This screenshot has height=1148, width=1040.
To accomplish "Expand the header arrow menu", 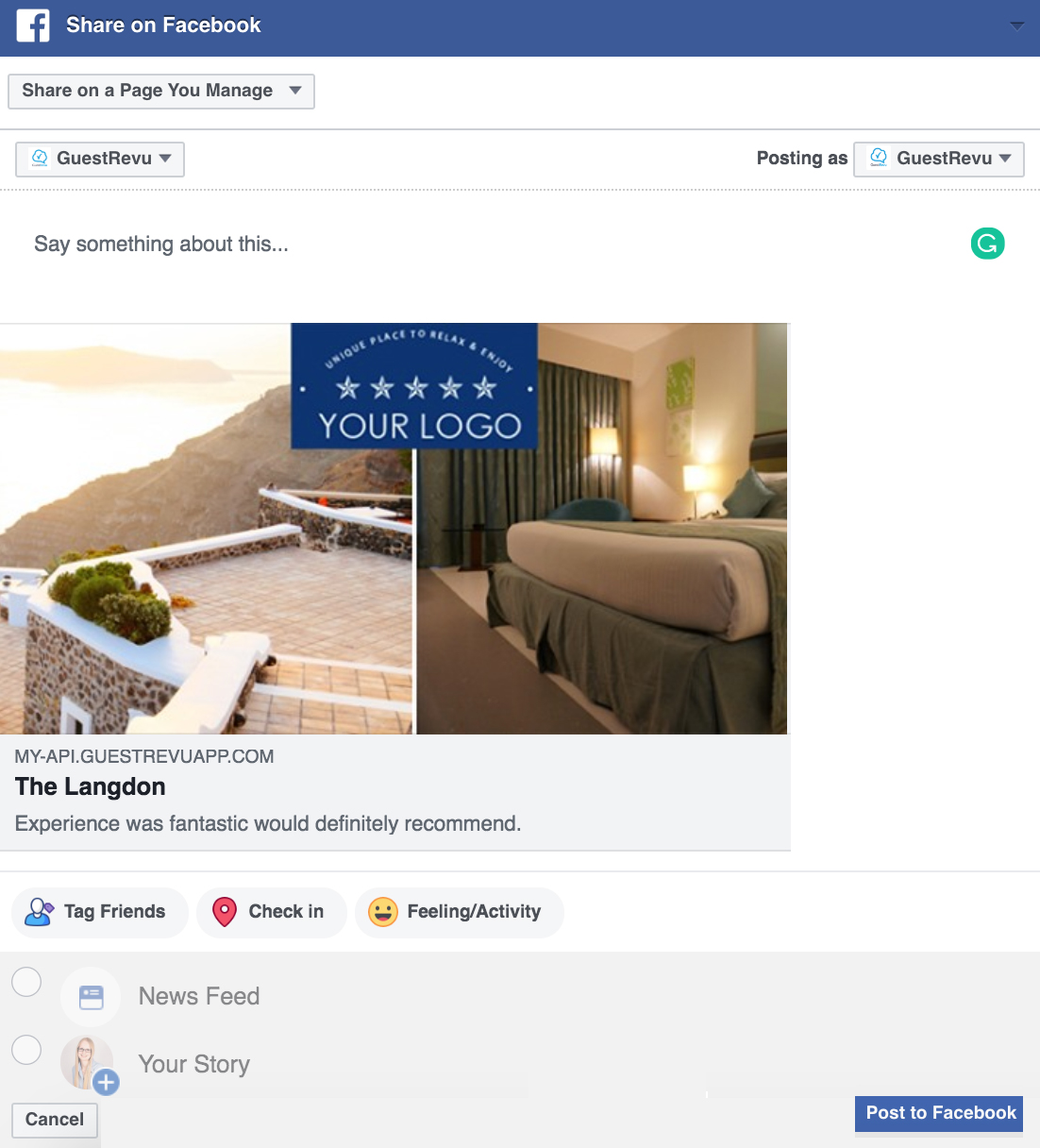I will [x=1016, y=25].
